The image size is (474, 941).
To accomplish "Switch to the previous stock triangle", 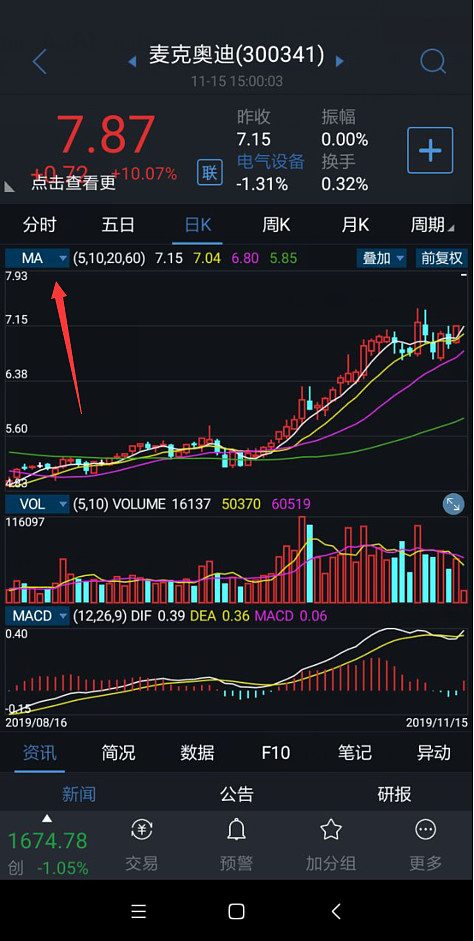I will pyautogui.click(x=132, y=61).
